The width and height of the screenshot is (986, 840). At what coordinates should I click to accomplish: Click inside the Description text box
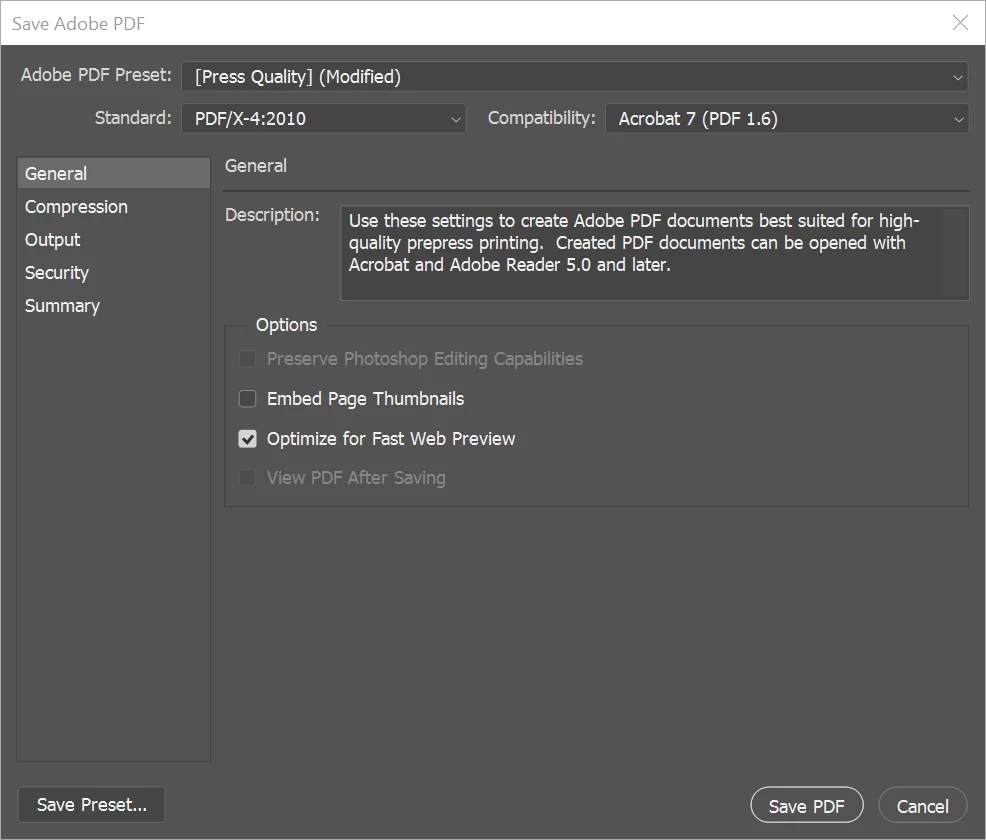(x=655, y=252)
